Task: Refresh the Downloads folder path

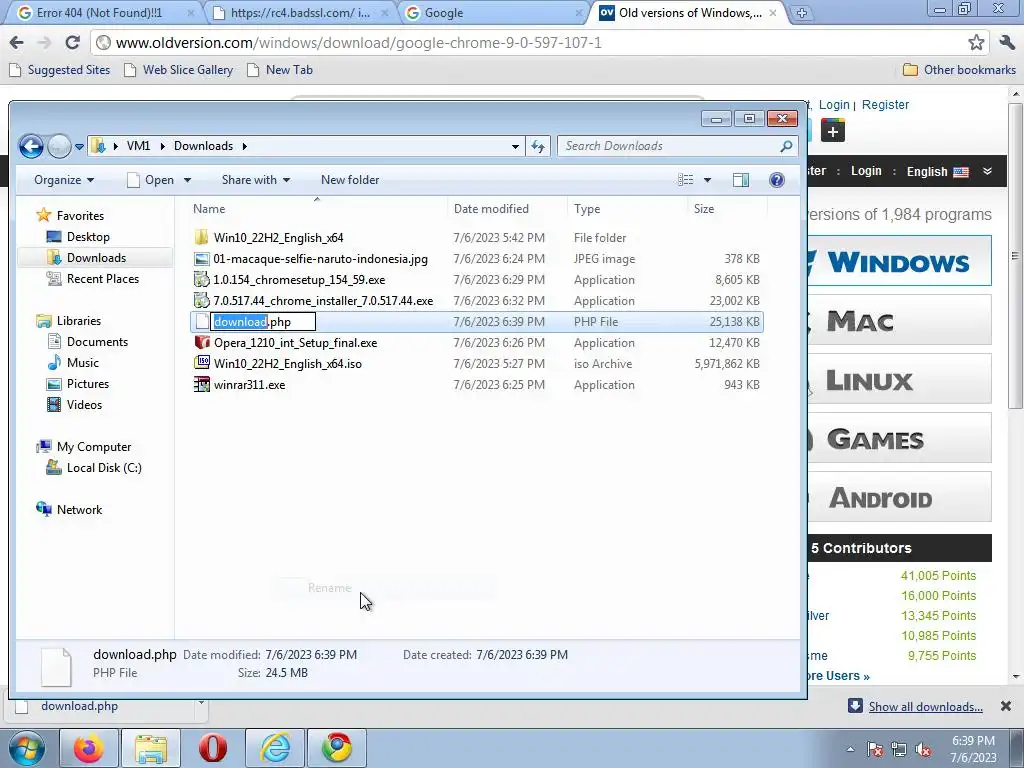Action: (x=539, y=146)
